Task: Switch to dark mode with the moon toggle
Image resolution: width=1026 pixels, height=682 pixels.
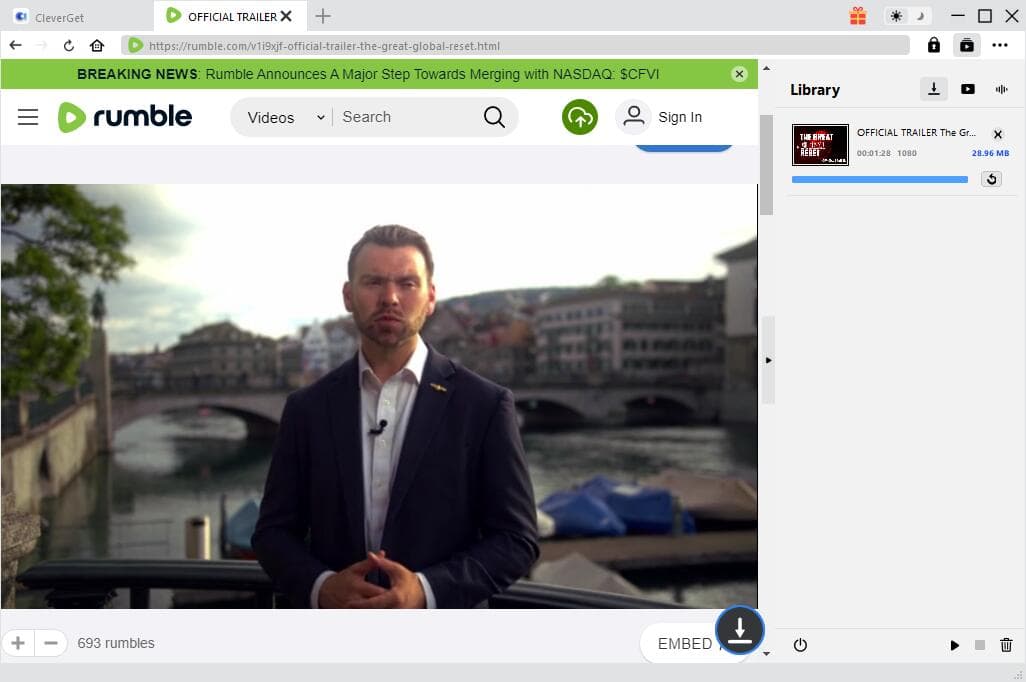Action: [x=920, y=16]
